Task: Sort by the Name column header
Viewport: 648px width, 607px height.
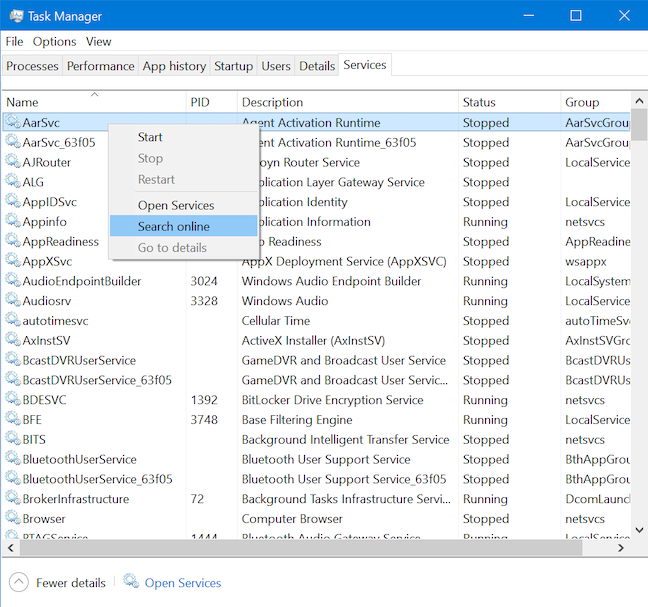Action: [94, 102]
